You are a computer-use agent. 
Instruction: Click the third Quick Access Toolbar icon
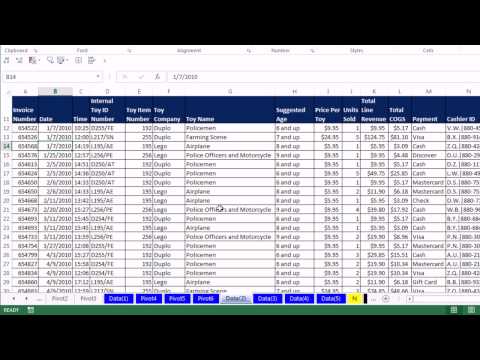coord(33,60)
